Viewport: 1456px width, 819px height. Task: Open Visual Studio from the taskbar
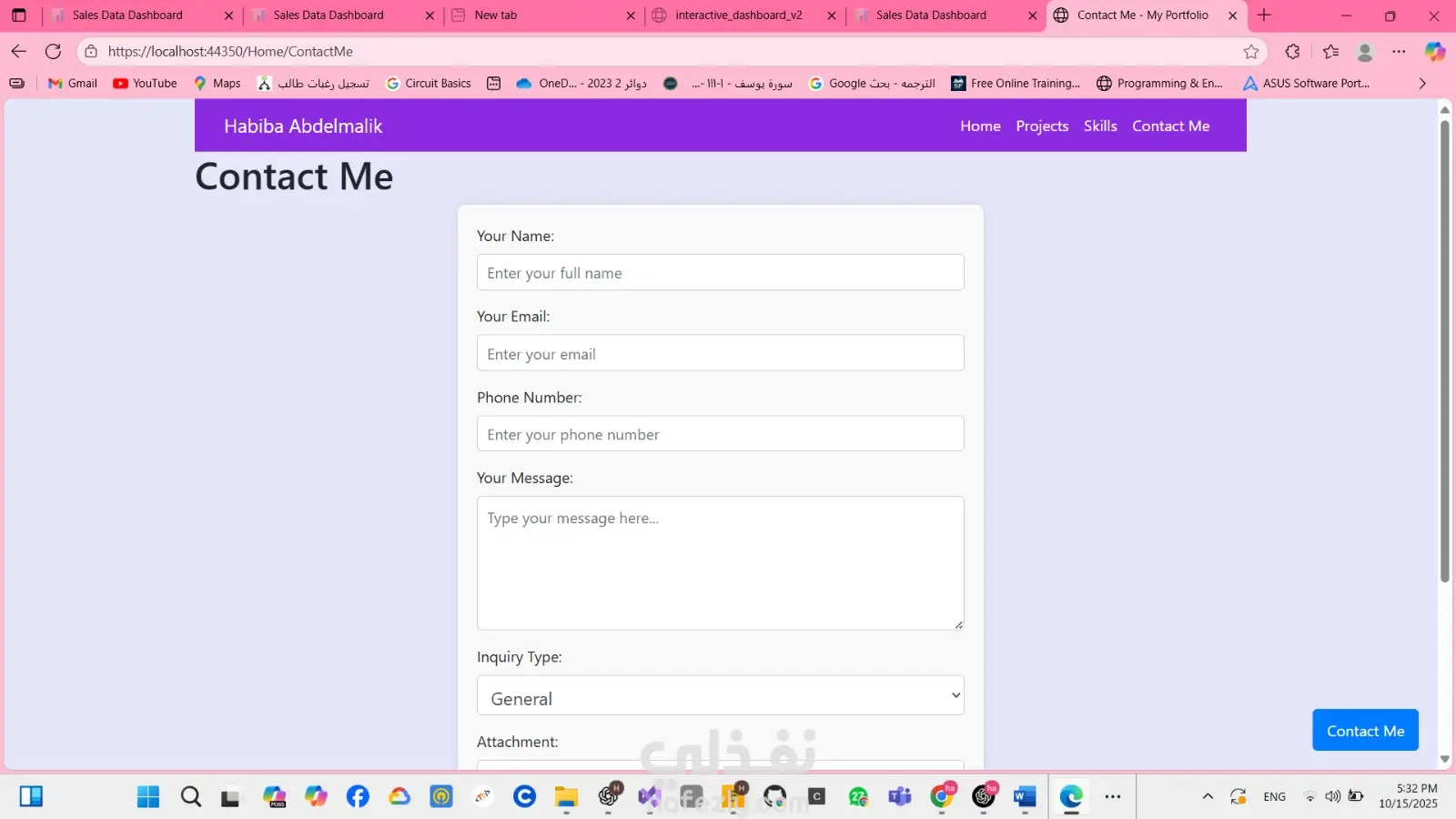(650, 797)
